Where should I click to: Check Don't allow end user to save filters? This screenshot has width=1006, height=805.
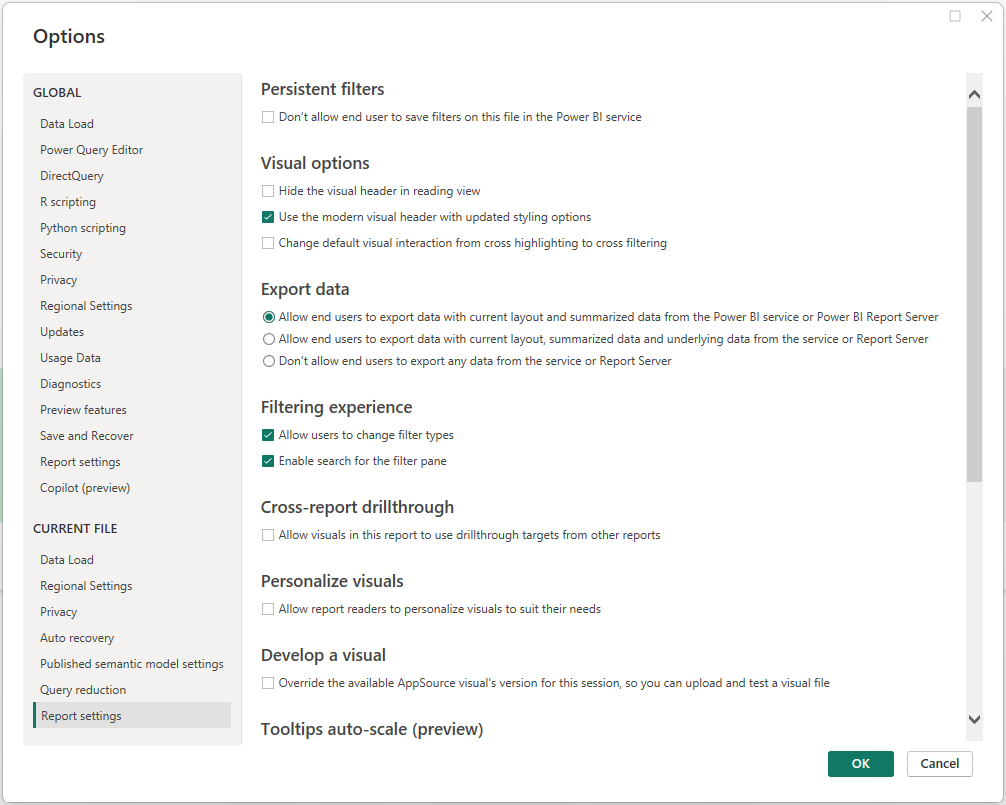(268, 117)
